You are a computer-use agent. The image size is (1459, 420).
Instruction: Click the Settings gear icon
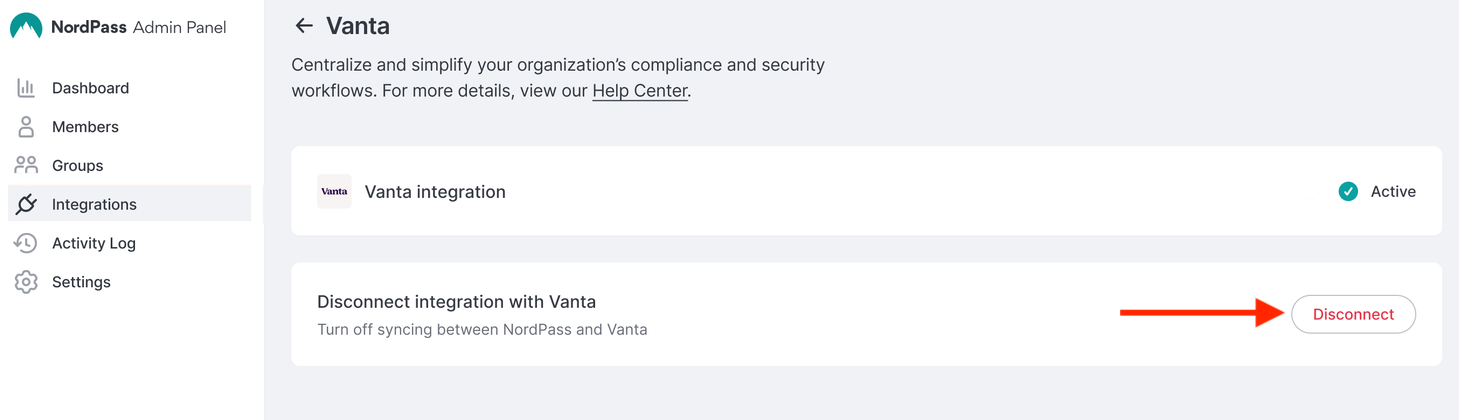[x=26, y=282]
